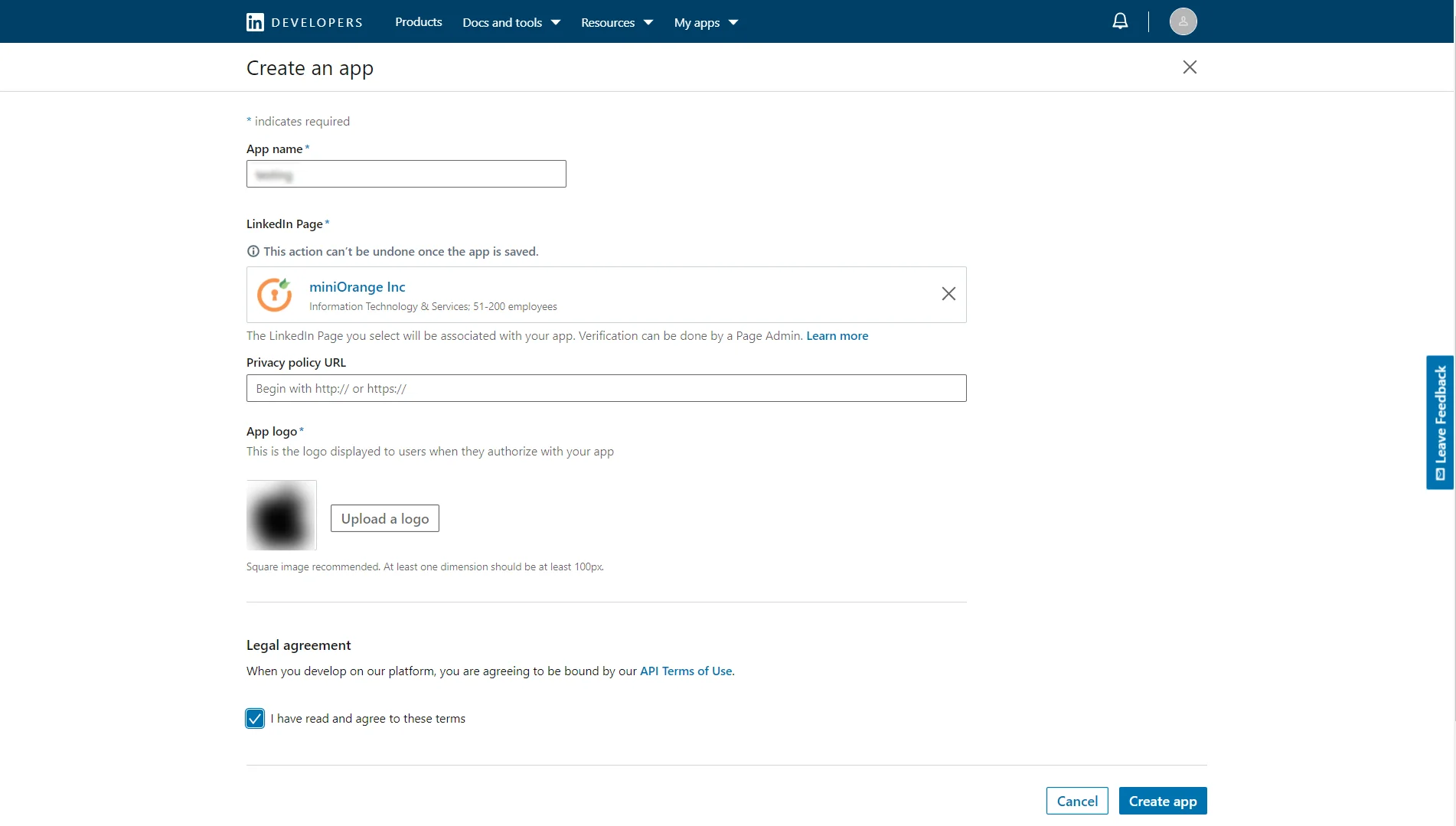This screenshot has height=826, width=1456.
Task: Select Products in the navigation bar
Action: 418,22
